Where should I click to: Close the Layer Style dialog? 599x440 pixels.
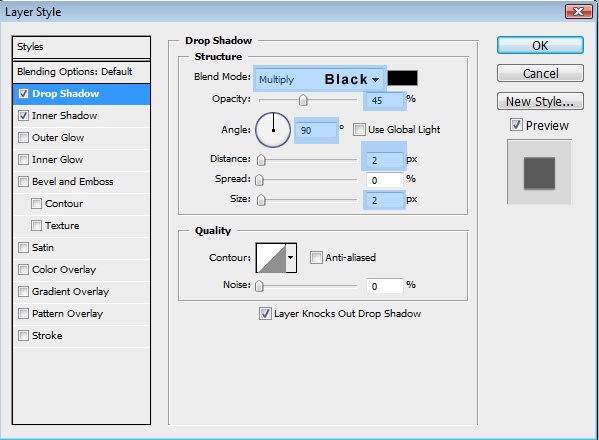(578, 12)
